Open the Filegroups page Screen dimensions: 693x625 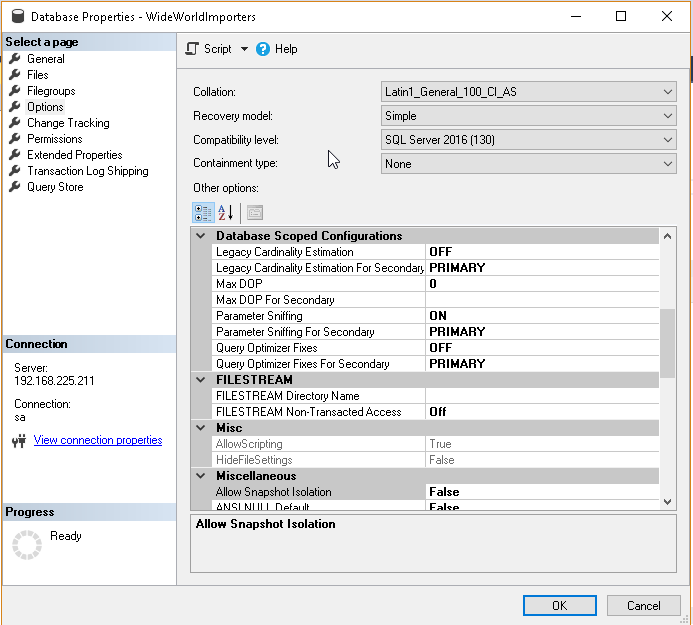(51, 91)
